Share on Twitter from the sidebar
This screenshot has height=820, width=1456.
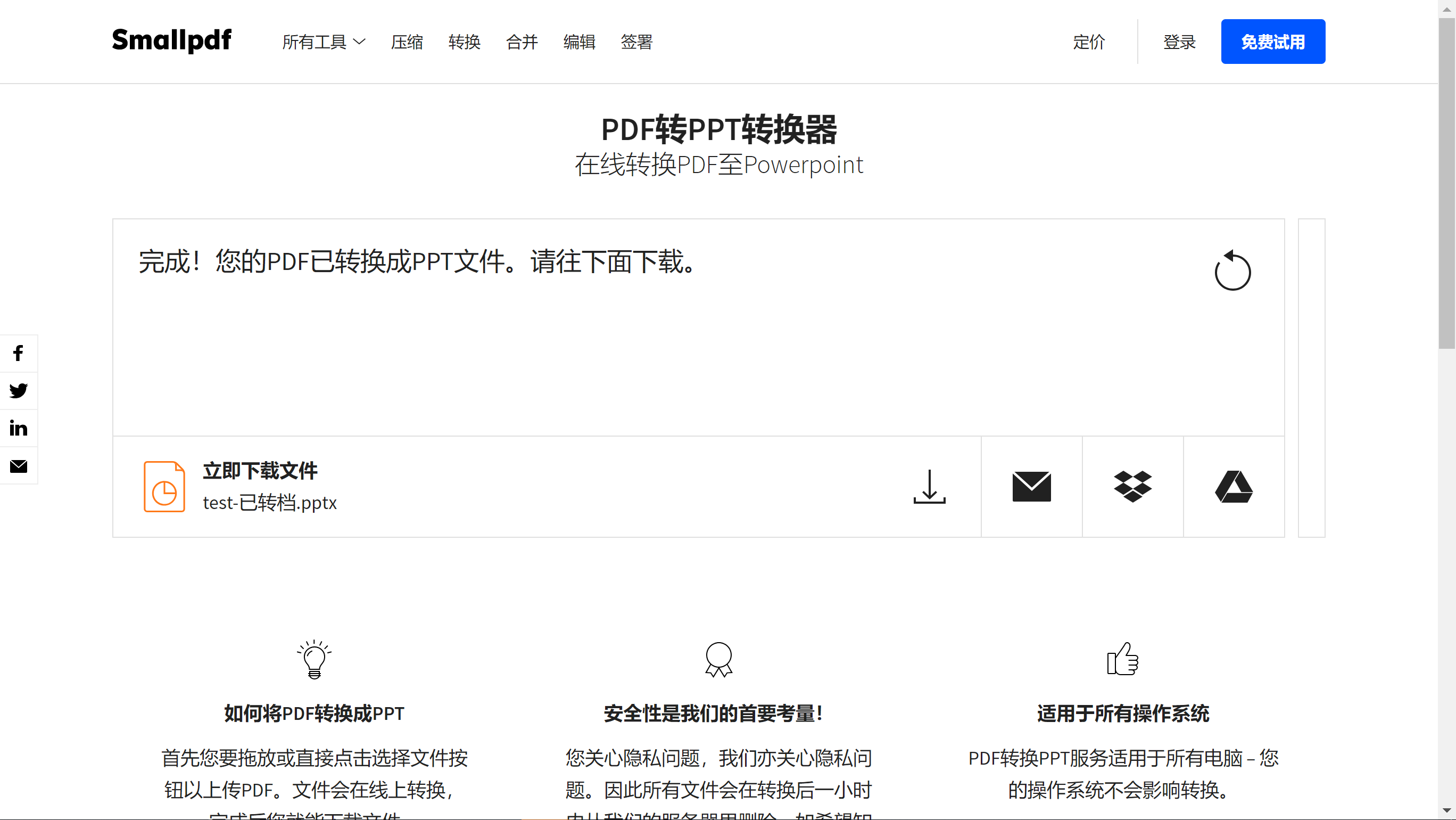click(18, 390)
